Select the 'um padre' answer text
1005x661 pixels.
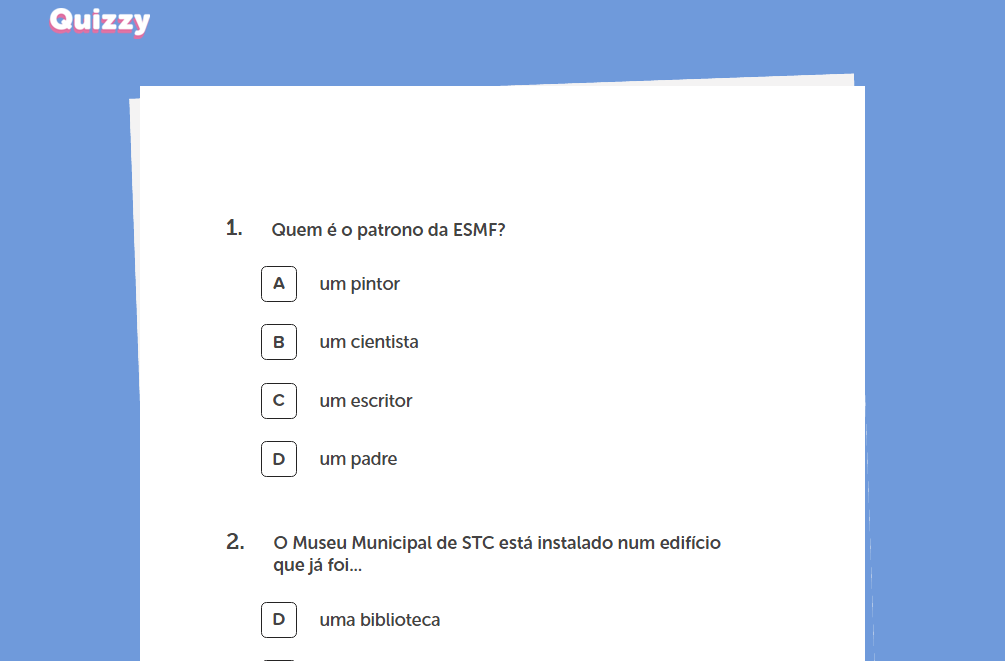tap(358, 459)
